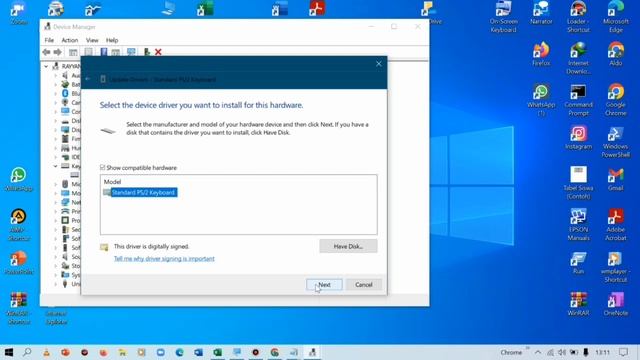This screenshot has height=360, width=640.
Task: Close the Update Drivers dialog
Action: tap(379, 64)
